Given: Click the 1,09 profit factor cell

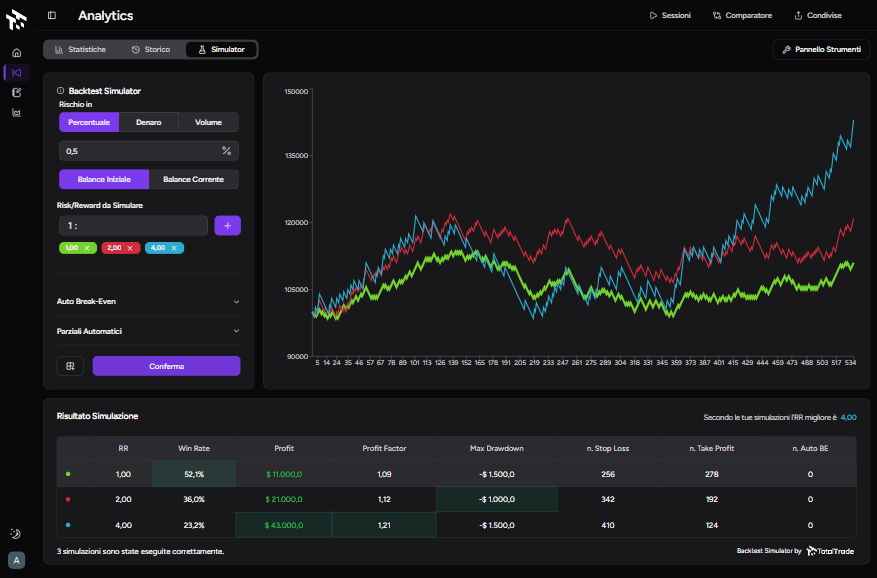Looking at the screenshot, I should tap(384, 474).
